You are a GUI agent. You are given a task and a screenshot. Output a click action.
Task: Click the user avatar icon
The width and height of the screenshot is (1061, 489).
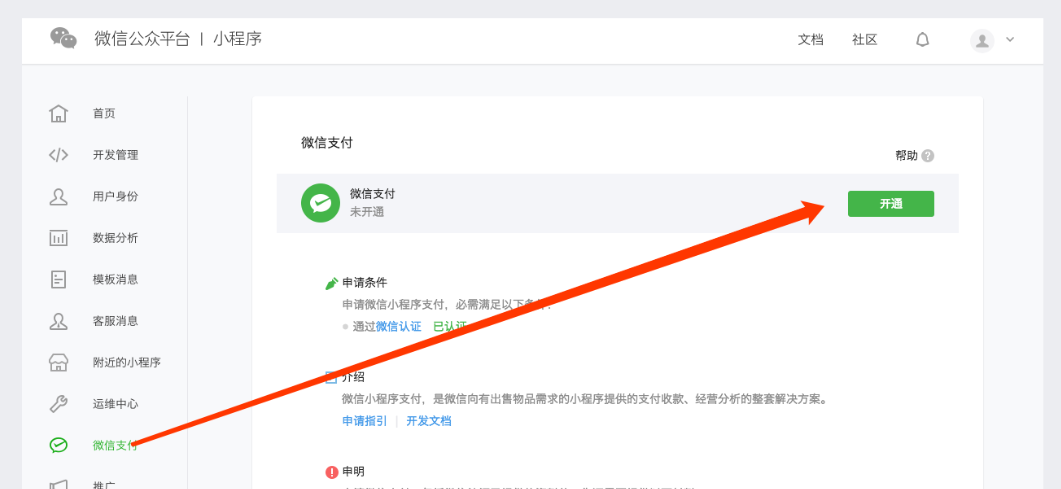pyautogui.click(x=982, y=40)
